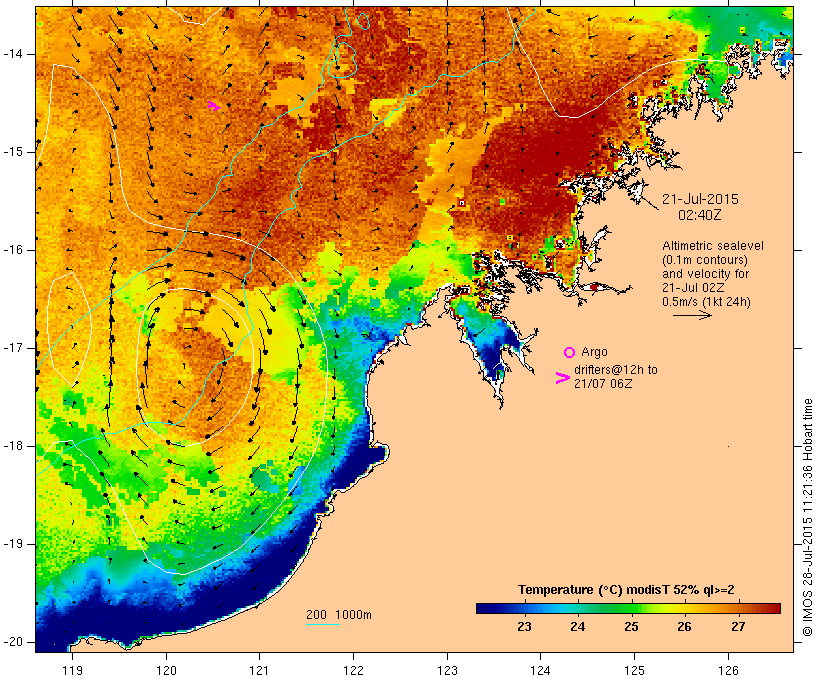This screenshot has width=820, height=680.
Task: Click the color bar value '27'
Action: [x=738, y=627]
